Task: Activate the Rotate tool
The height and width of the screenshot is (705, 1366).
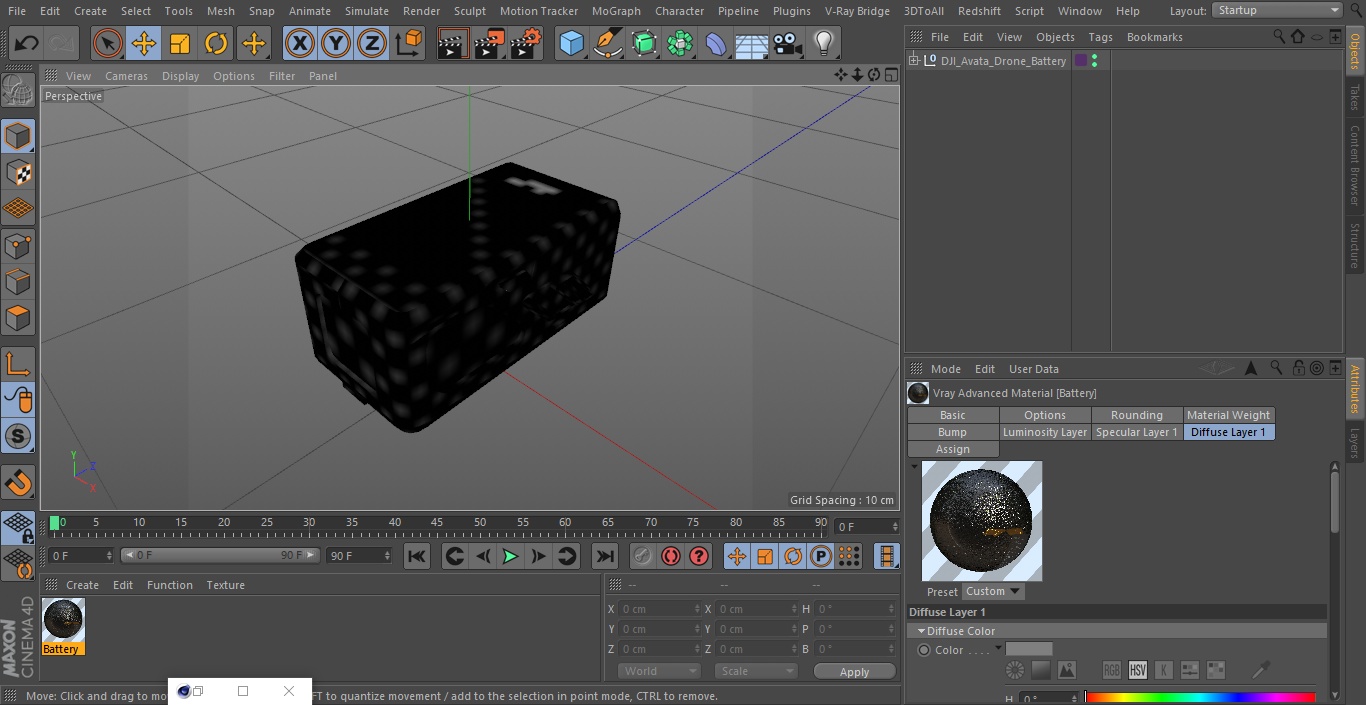Action: (x=216, y=44)
